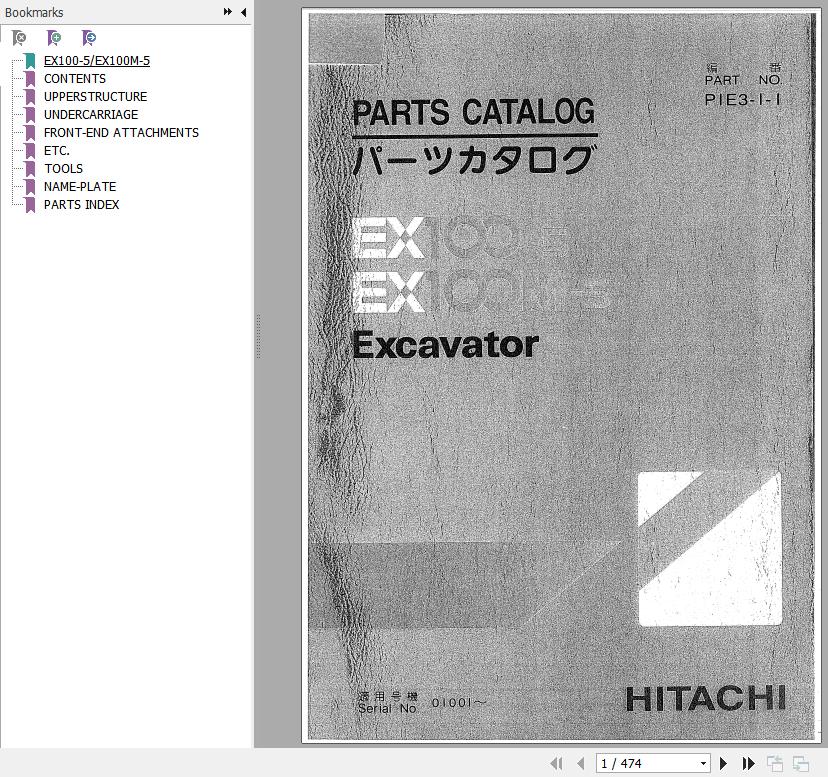Jump to the last page

748,763
